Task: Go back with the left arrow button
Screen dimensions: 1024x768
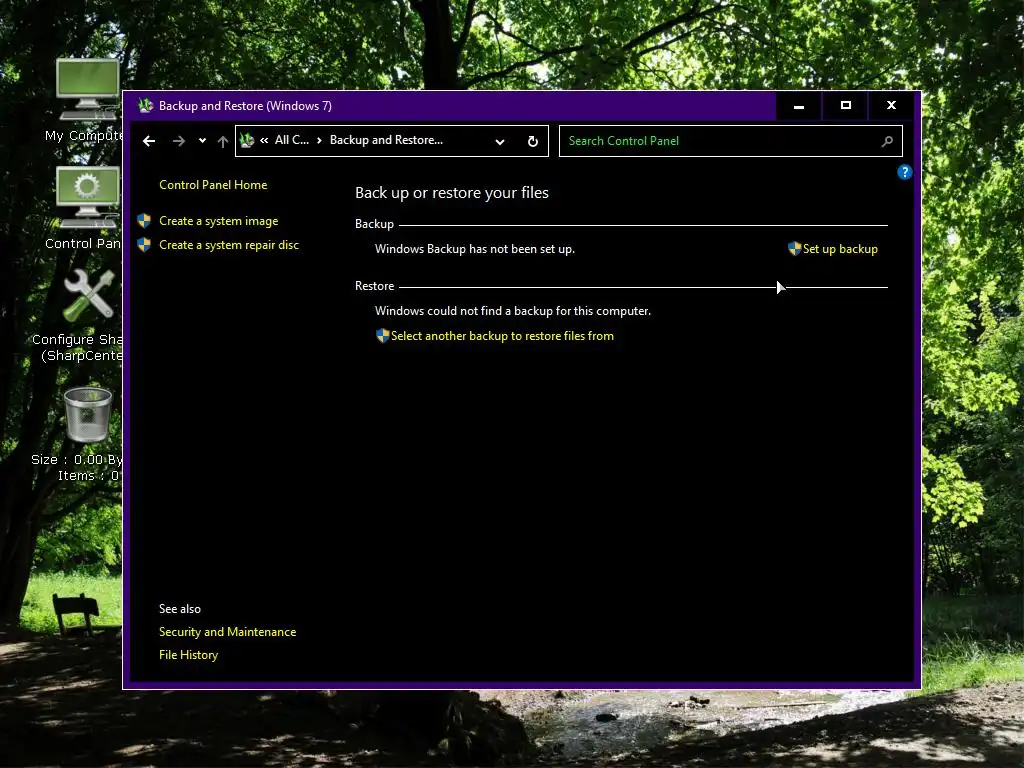Action: point(149,141)
